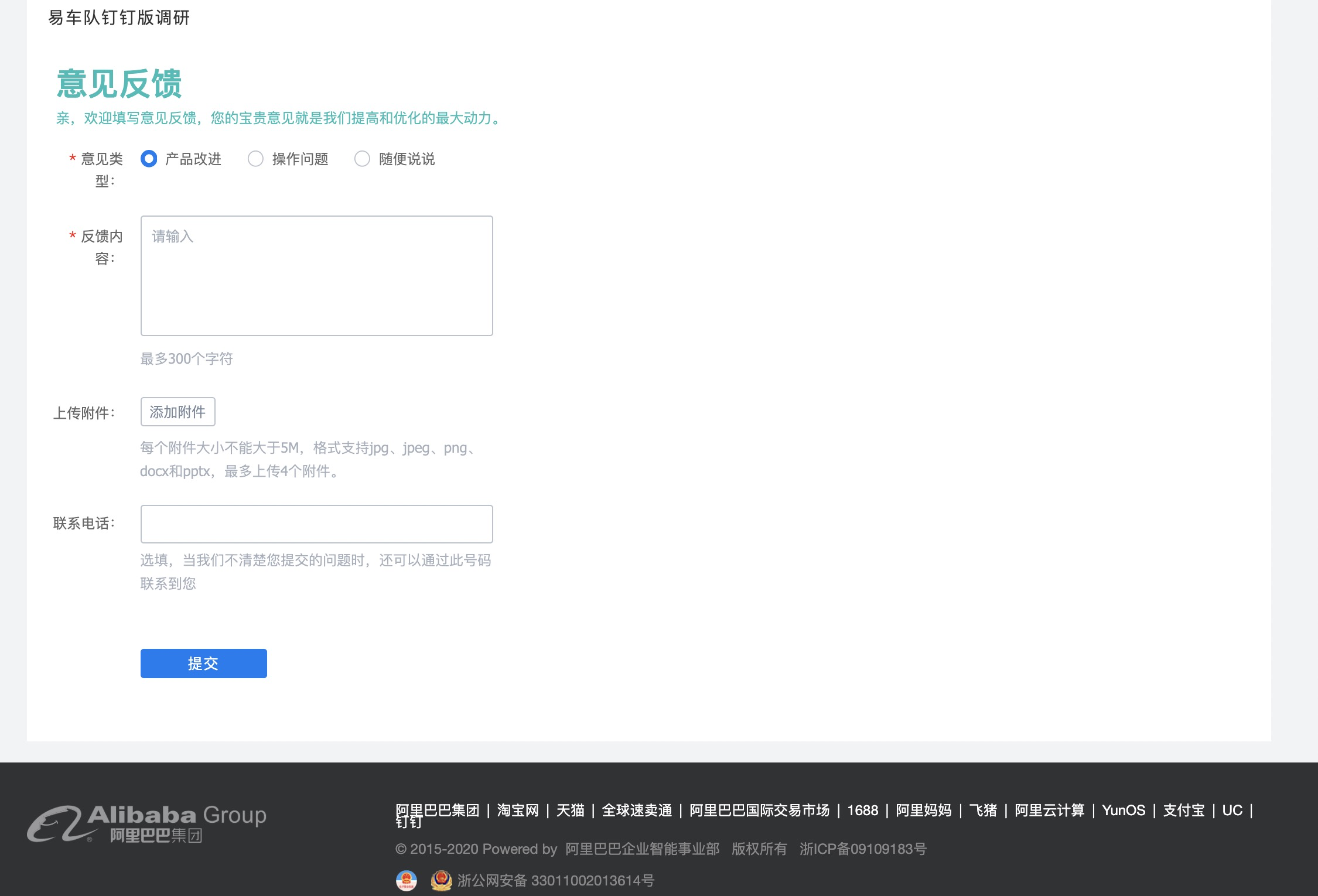The width and height of the screenshot is (1318, 896).
Task: Open the 阿里巴巴集团 footer link
Action: 437,810
